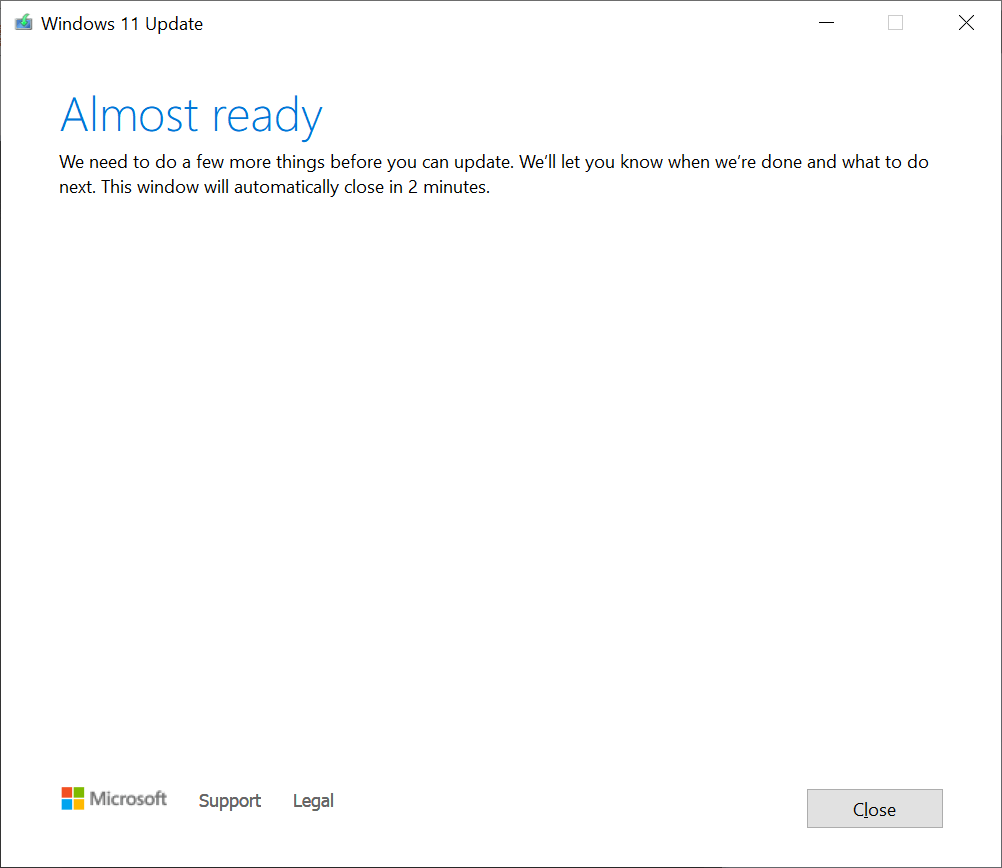Open the Support link
This screenshot has width=1002, height=868.
pos(229,801)
